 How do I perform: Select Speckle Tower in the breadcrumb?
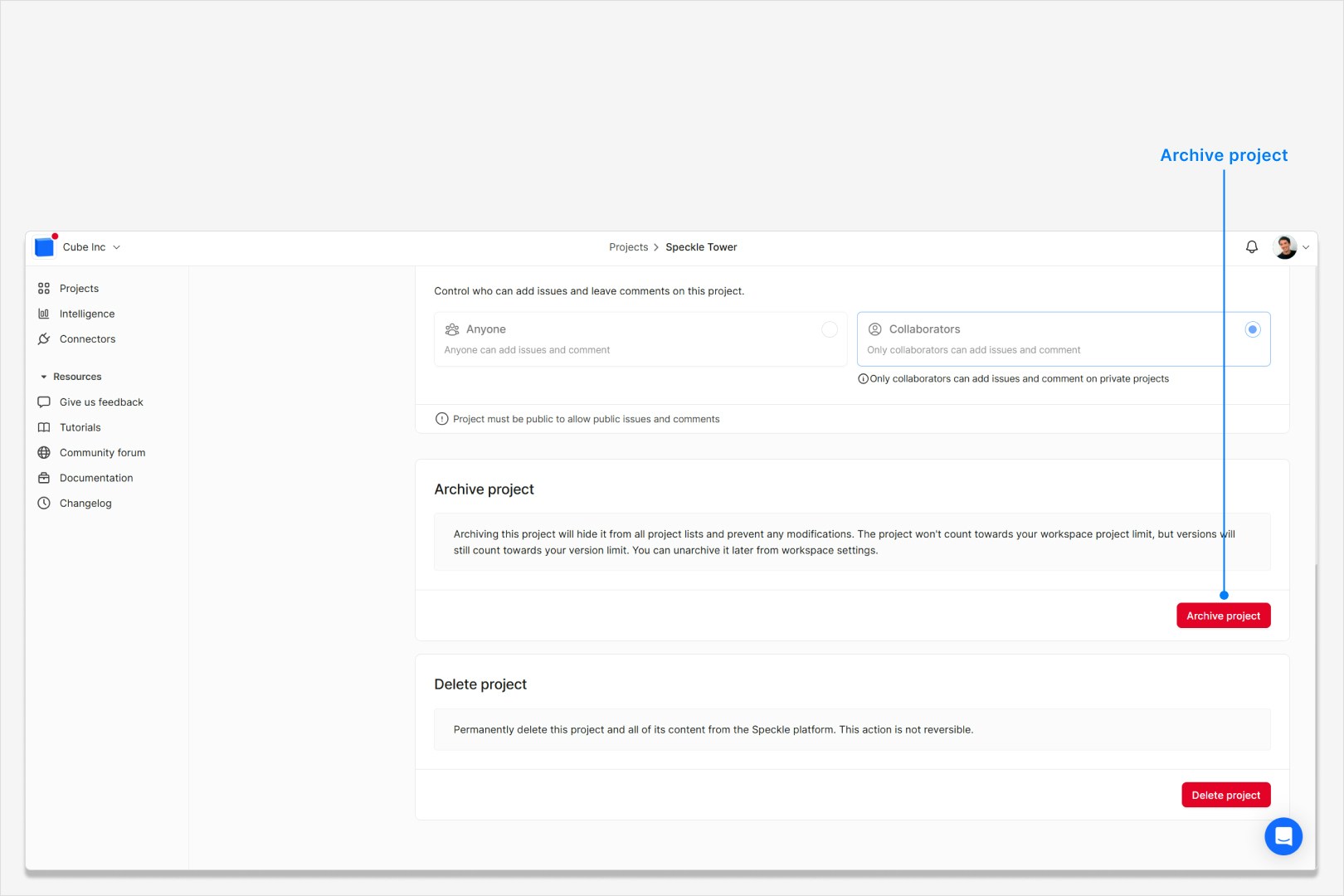(701, 246)
